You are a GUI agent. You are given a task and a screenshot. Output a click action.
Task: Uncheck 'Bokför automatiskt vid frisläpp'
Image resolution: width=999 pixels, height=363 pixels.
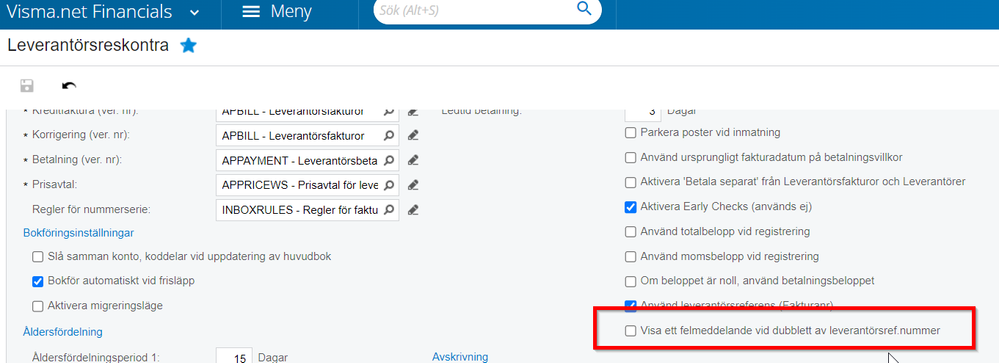coord(38,281)
